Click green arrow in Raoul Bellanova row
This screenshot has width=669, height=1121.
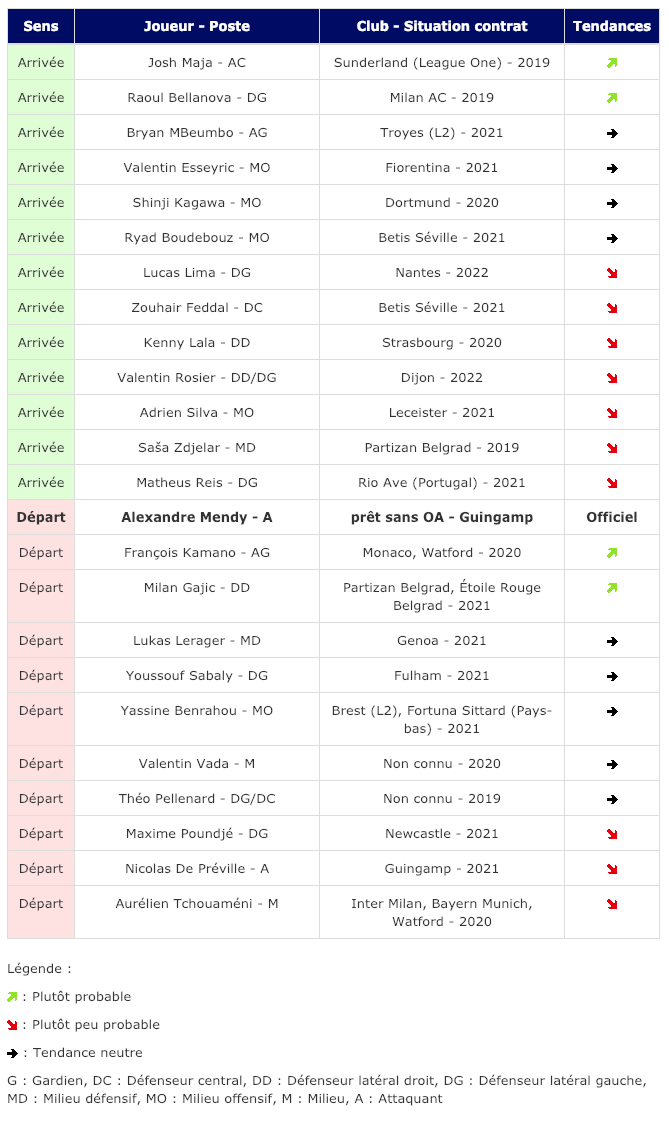click(x=612, y=98)
